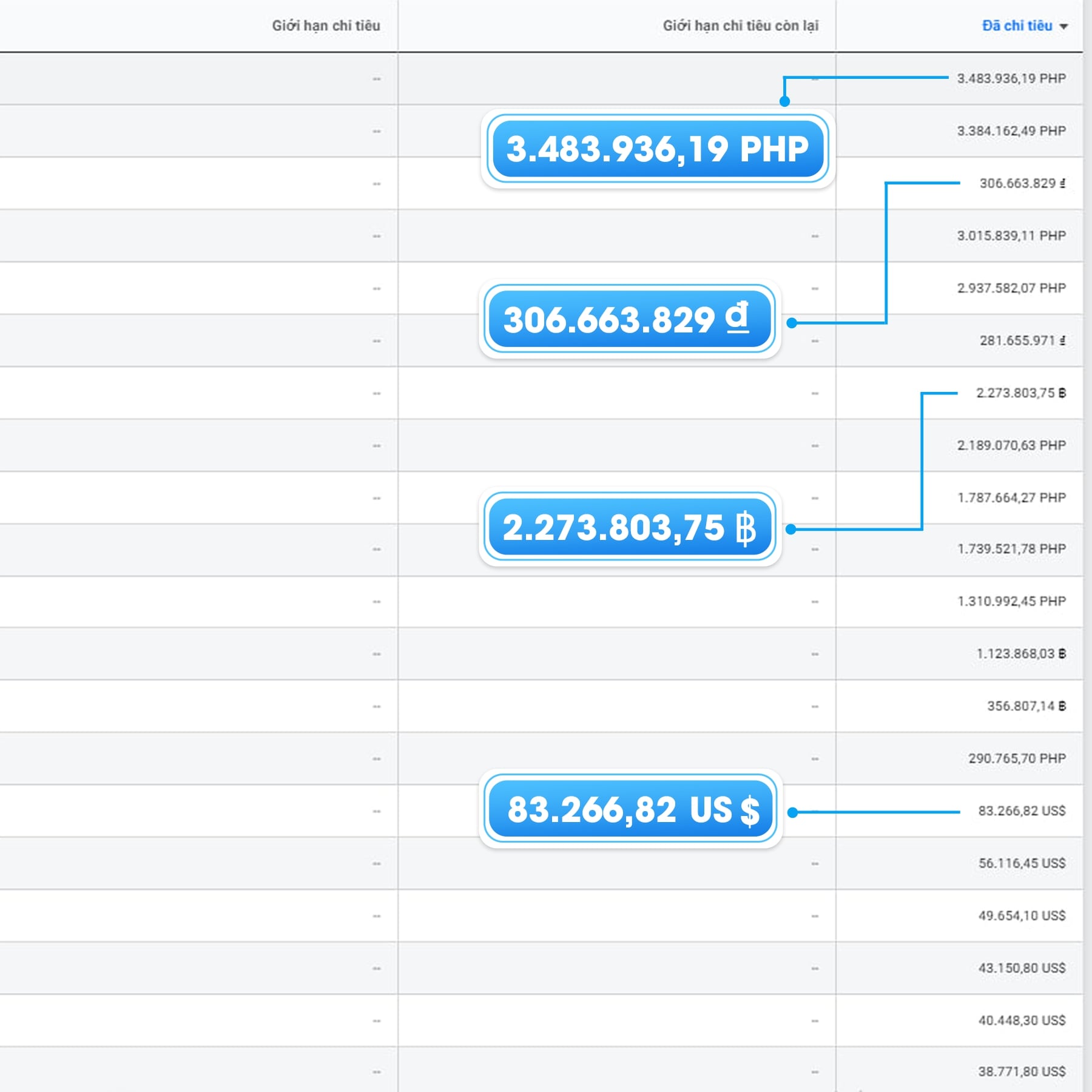Select the 56.116,45 US$ amount cell
Viewport: 1092px width, 1092px height.
click(x=1022, y=863)
